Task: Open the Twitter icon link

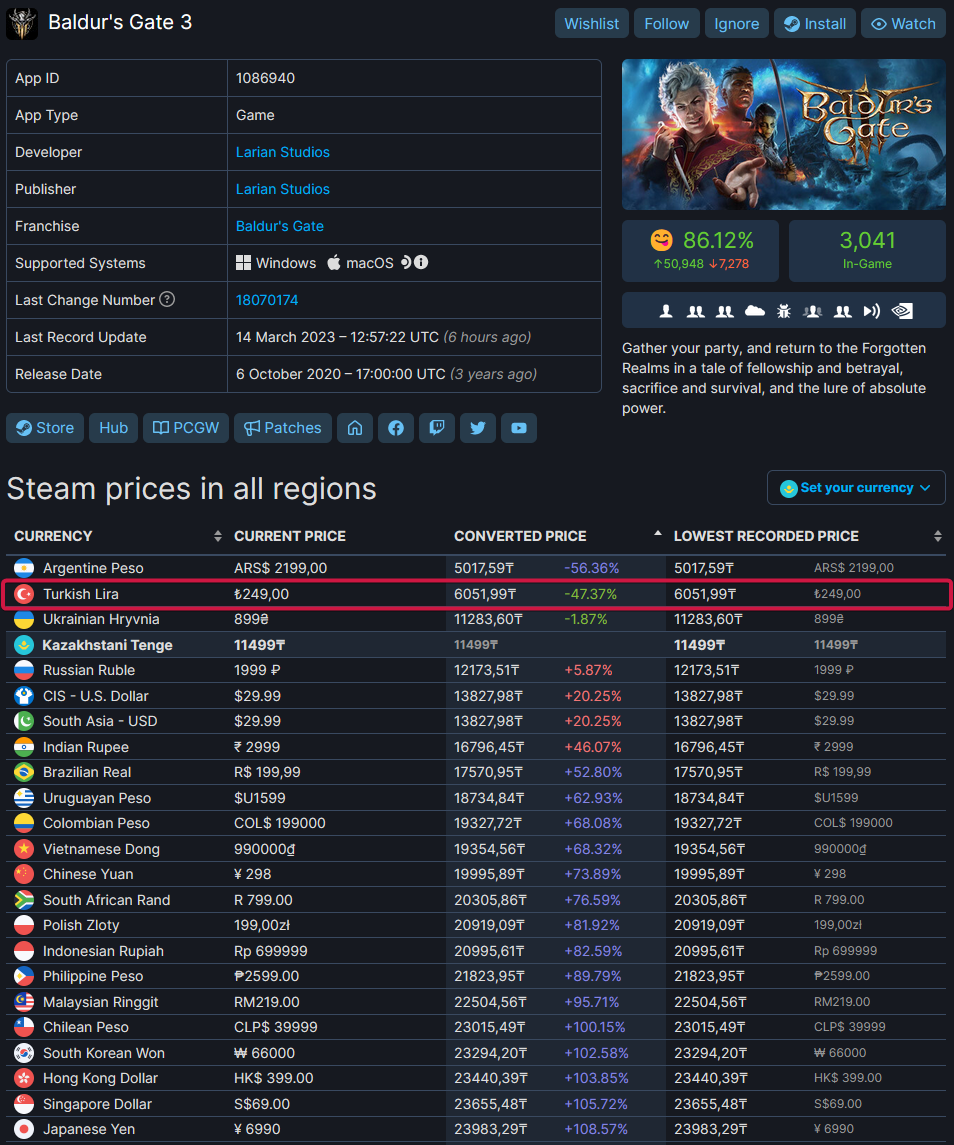Action: [x=478, y=428]
